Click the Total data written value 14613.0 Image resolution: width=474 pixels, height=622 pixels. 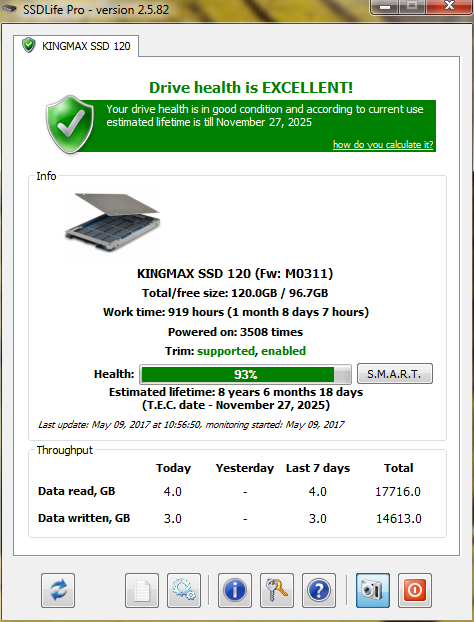pyautogui.click(x=399, y=518)
